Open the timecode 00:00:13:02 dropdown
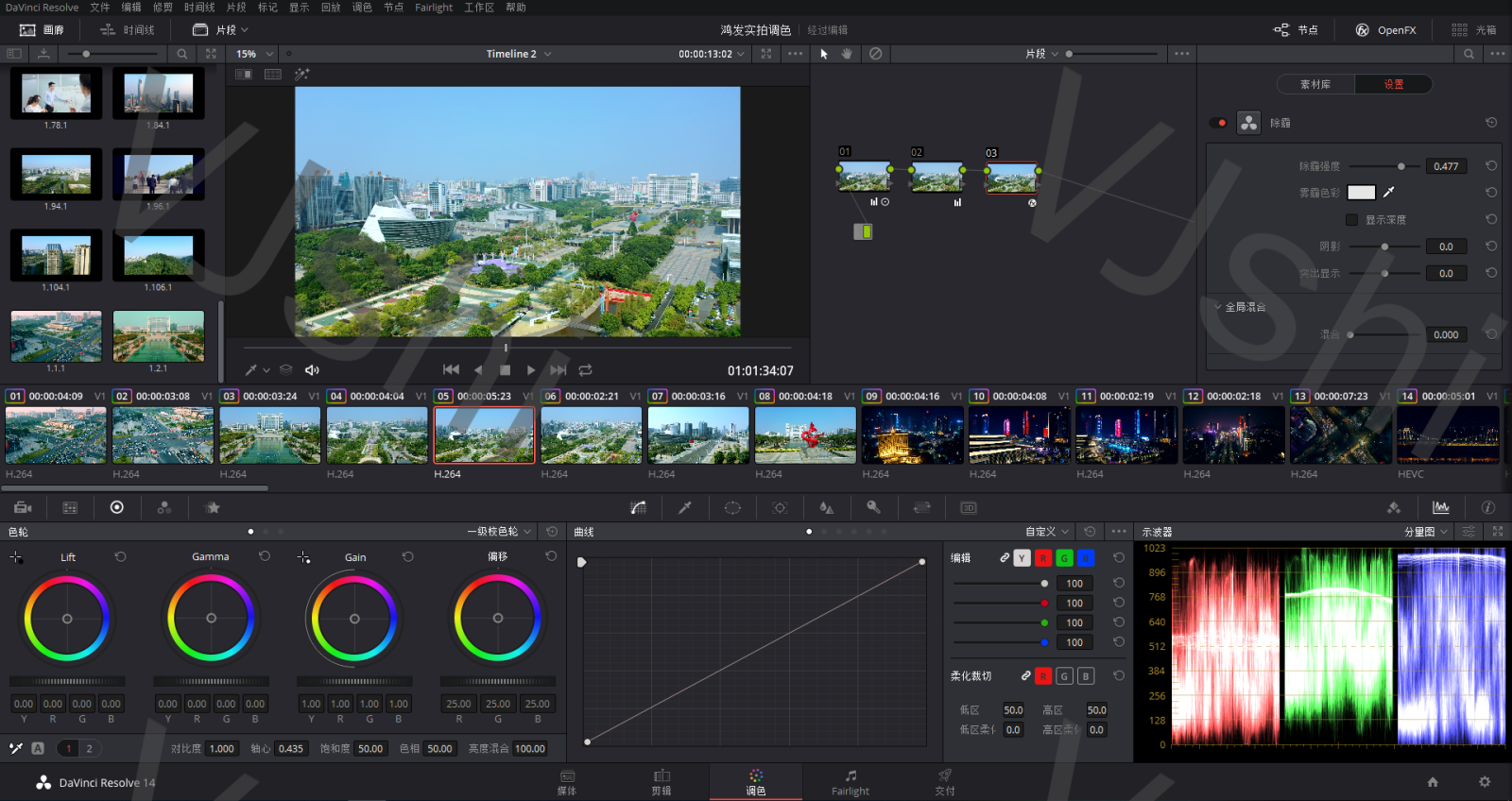The width and height of the screenshot is (1512, 801). pos(712,54)
